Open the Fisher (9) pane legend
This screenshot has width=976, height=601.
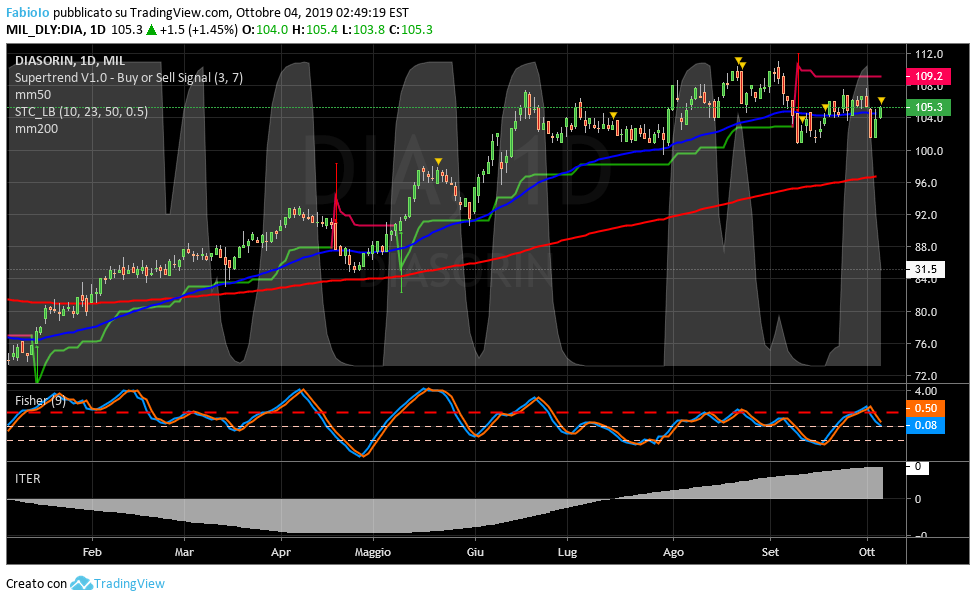click(40, 401)
